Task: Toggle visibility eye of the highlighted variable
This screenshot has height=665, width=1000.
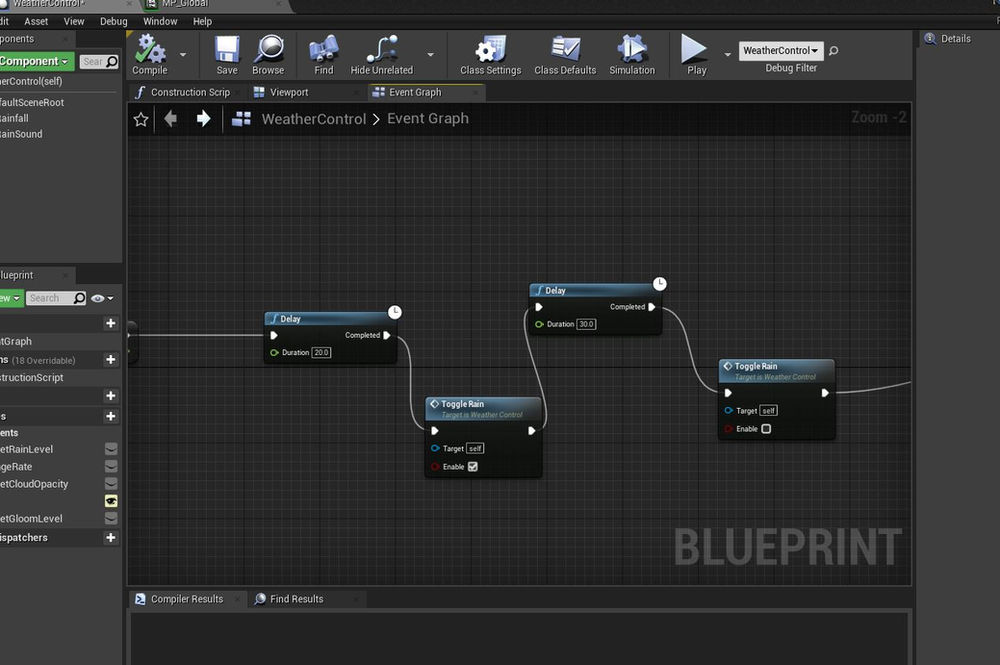Action: tap(111, 501)
